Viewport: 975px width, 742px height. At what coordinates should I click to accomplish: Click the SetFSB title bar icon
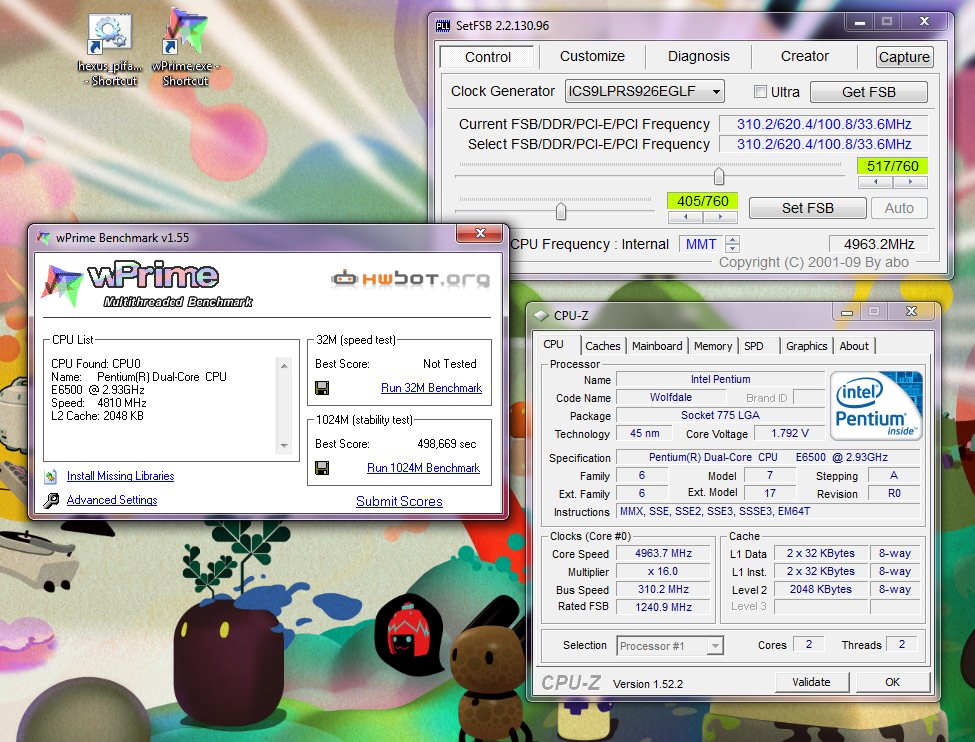(x=443, y=26)
